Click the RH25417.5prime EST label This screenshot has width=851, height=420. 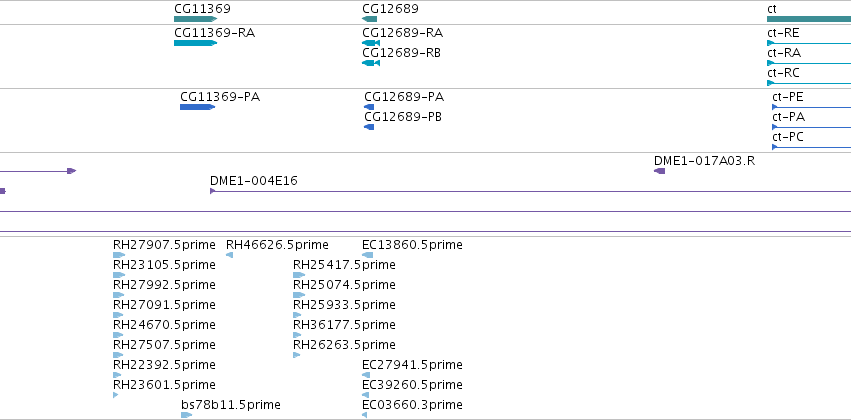344,265
